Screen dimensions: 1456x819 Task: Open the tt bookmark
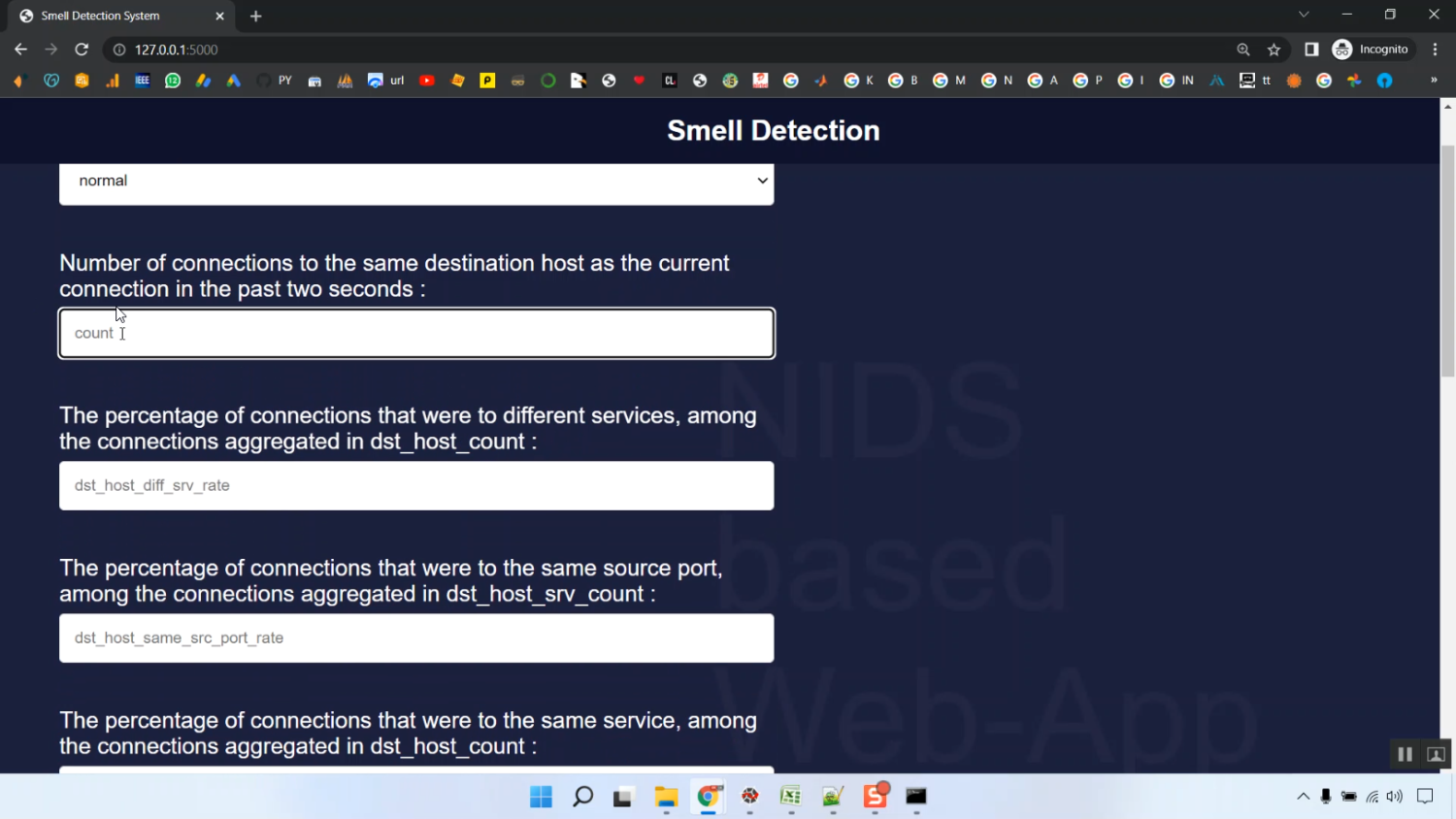(1255, 81)
